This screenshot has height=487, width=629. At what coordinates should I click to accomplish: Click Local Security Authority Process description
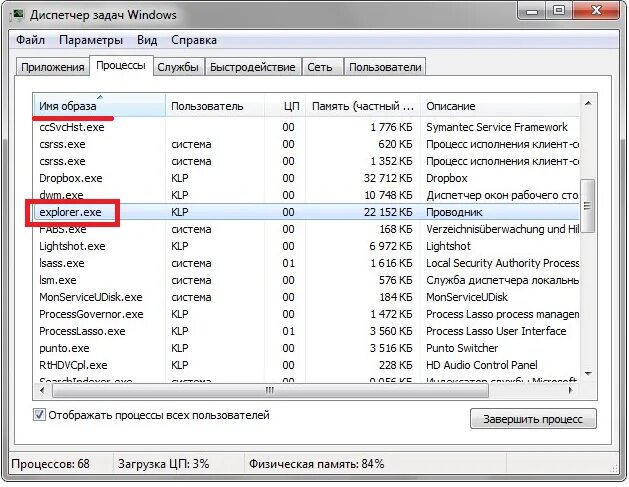[503, 263]
